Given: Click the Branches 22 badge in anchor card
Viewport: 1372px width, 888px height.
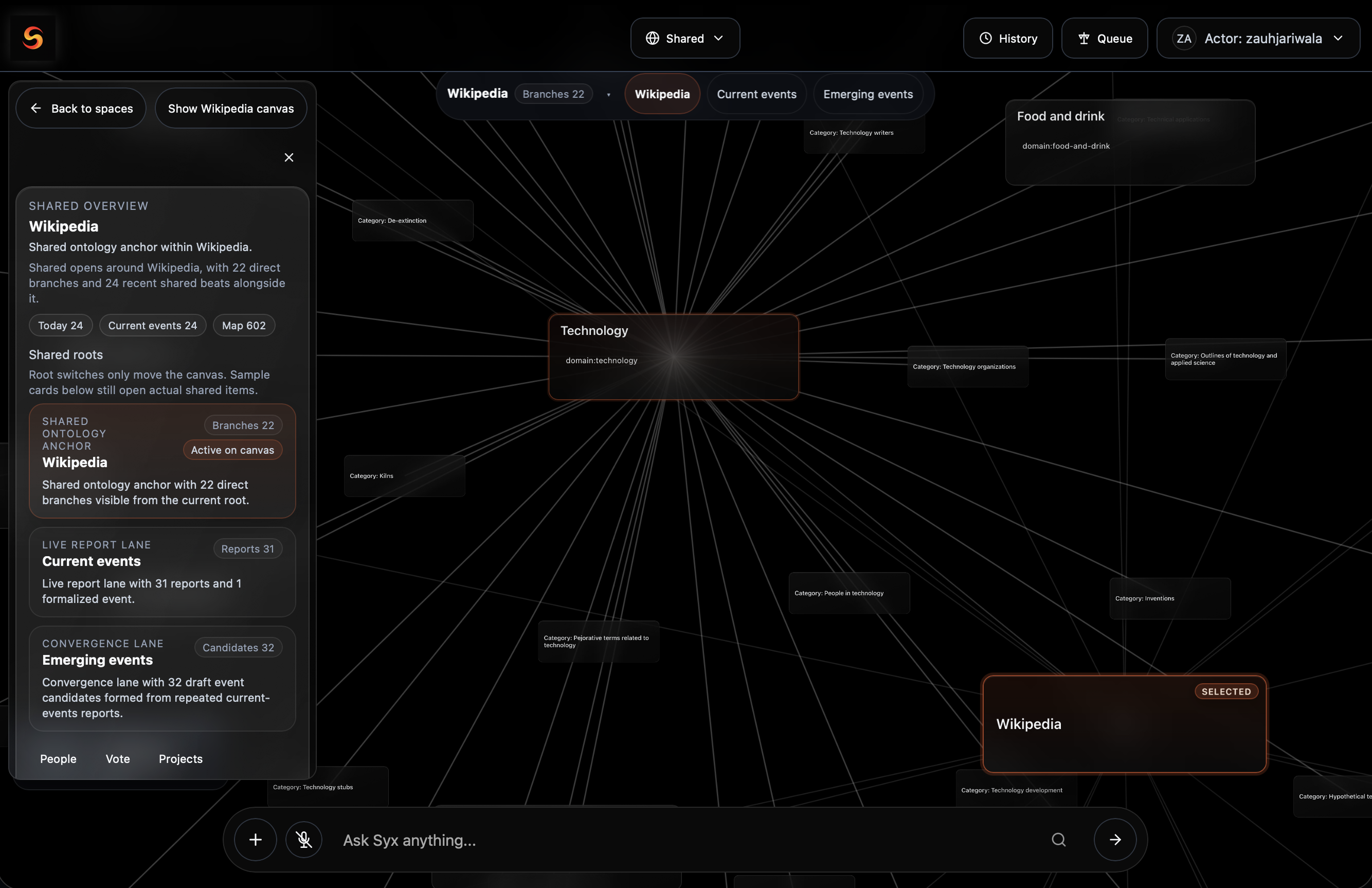Looking at the screenshot, I should point(243,425).
